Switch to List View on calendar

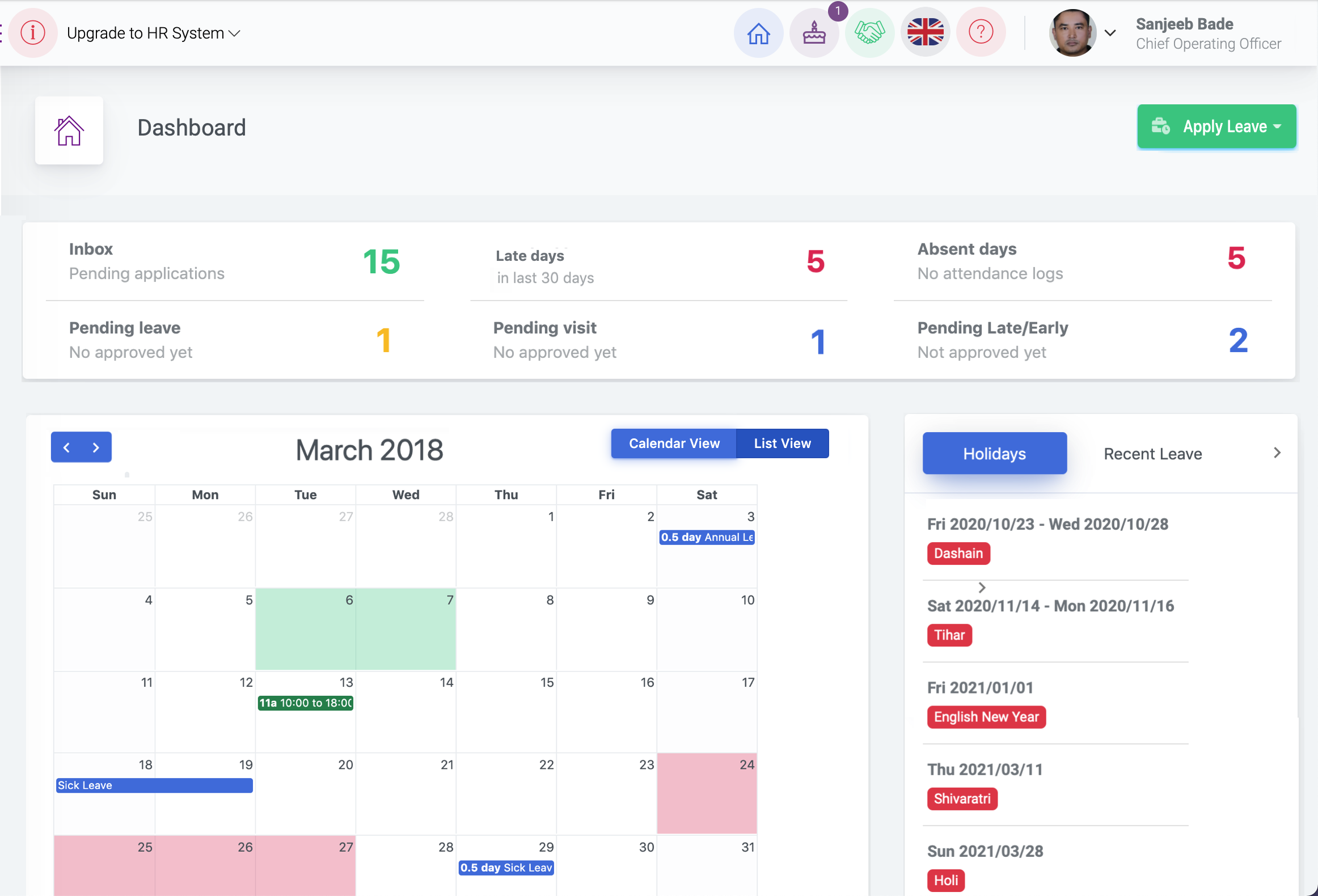[782, 443]
